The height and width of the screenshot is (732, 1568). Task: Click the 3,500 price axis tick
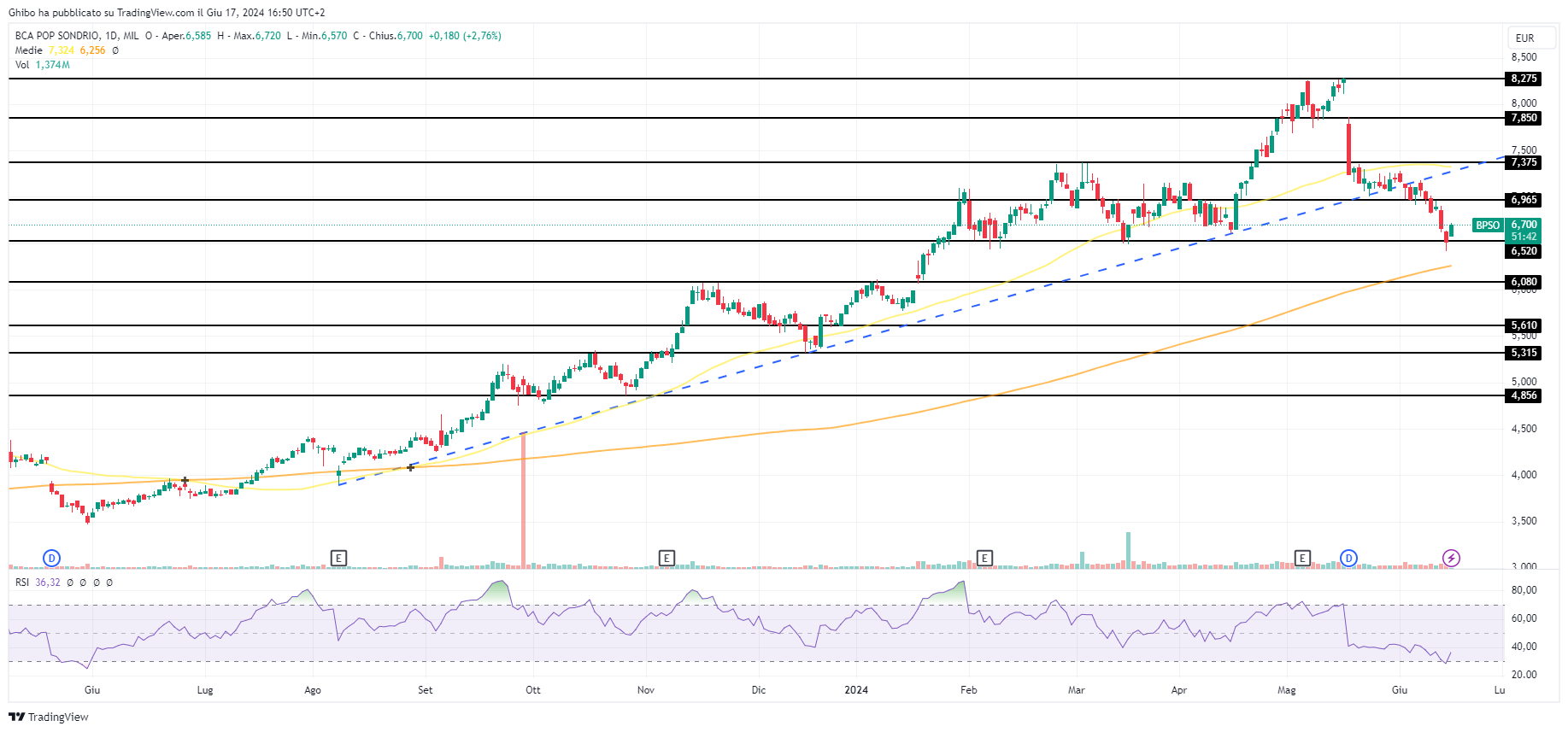1524,521
